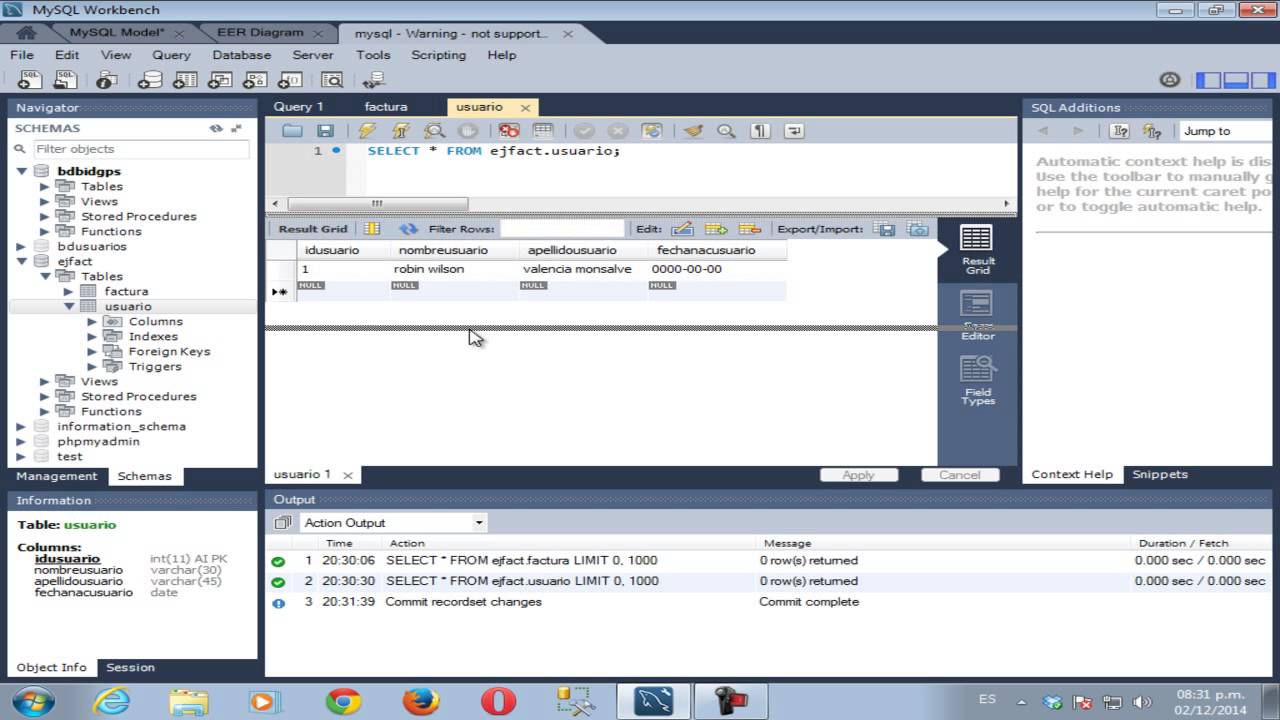Create a new function icon
1280x720 pixels.
290,80
